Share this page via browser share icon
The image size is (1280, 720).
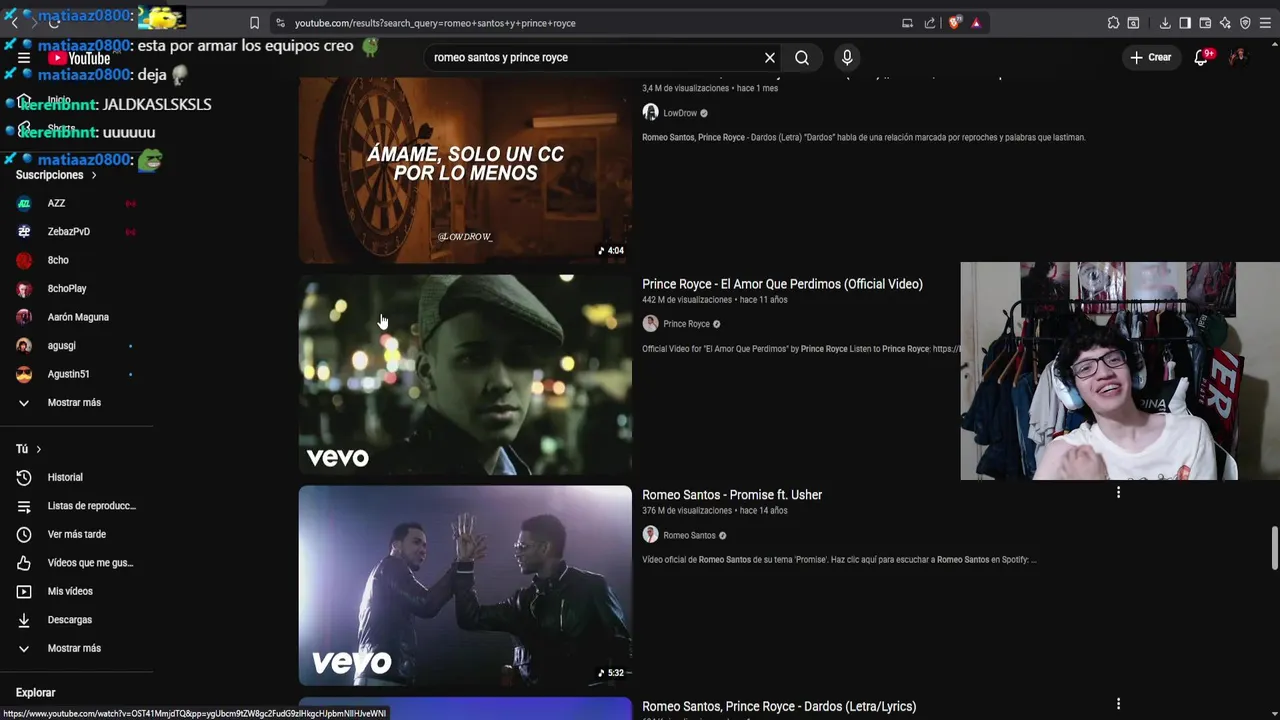pos(930,23)
